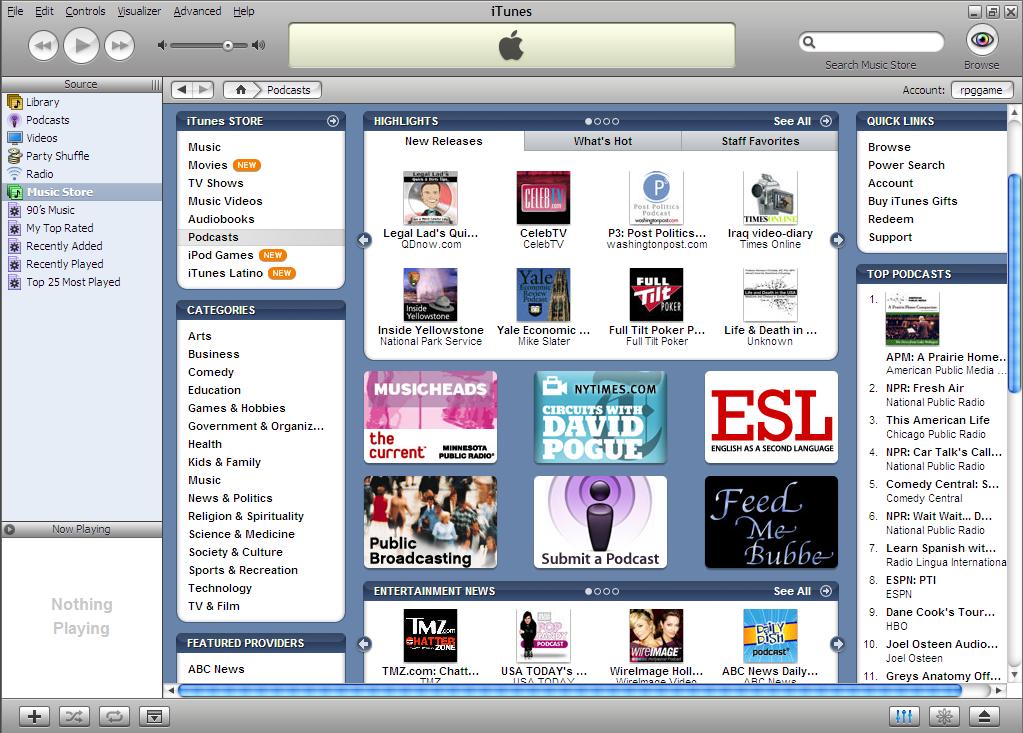Click the max volume speaker icon
The image size is (1023, 733).
coord(259,45)
